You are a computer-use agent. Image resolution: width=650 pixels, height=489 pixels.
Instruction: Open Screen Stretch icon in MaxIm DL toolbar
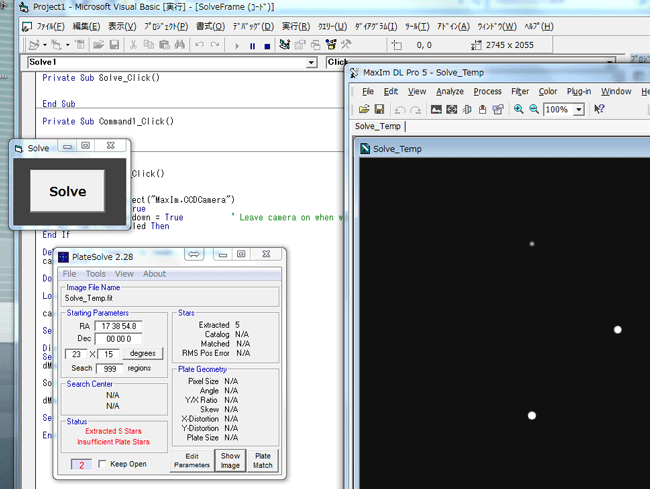pyautogui.click(x=436, y=109)
